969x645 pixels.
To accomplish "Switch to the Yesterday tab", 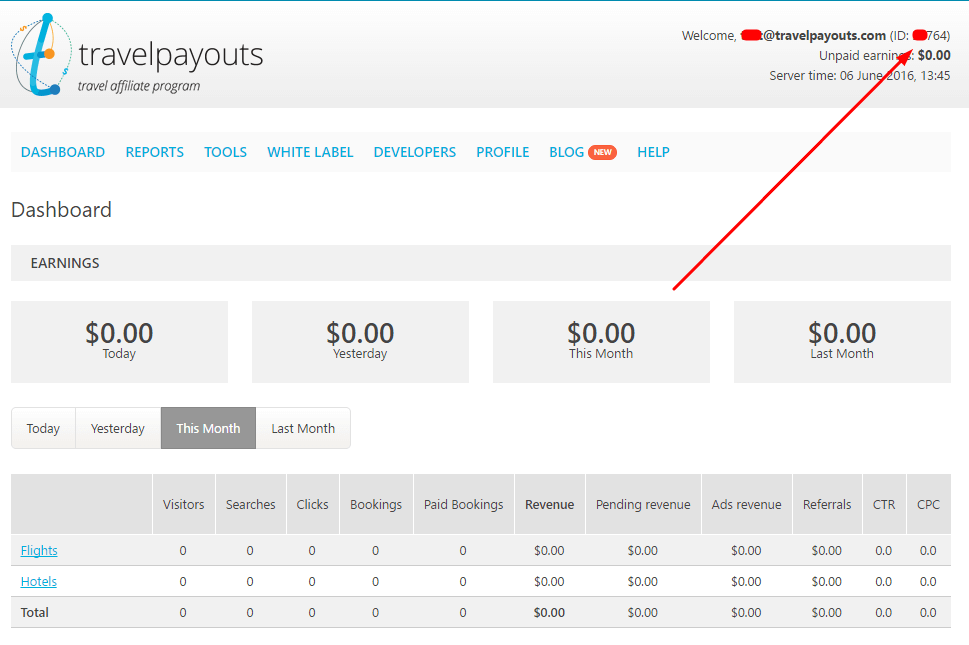I will pyautogui.click(x=117, y=428).
